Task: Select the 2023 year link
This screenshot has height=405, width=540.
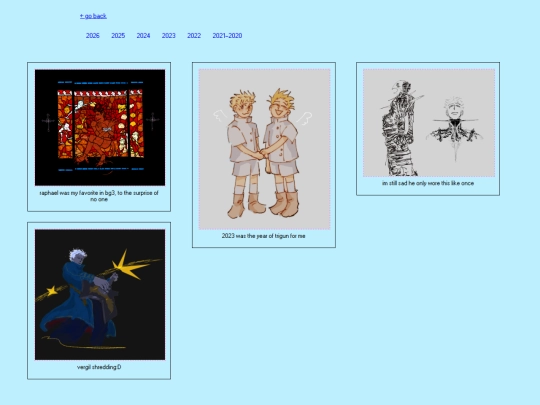Action: [169, 35]
